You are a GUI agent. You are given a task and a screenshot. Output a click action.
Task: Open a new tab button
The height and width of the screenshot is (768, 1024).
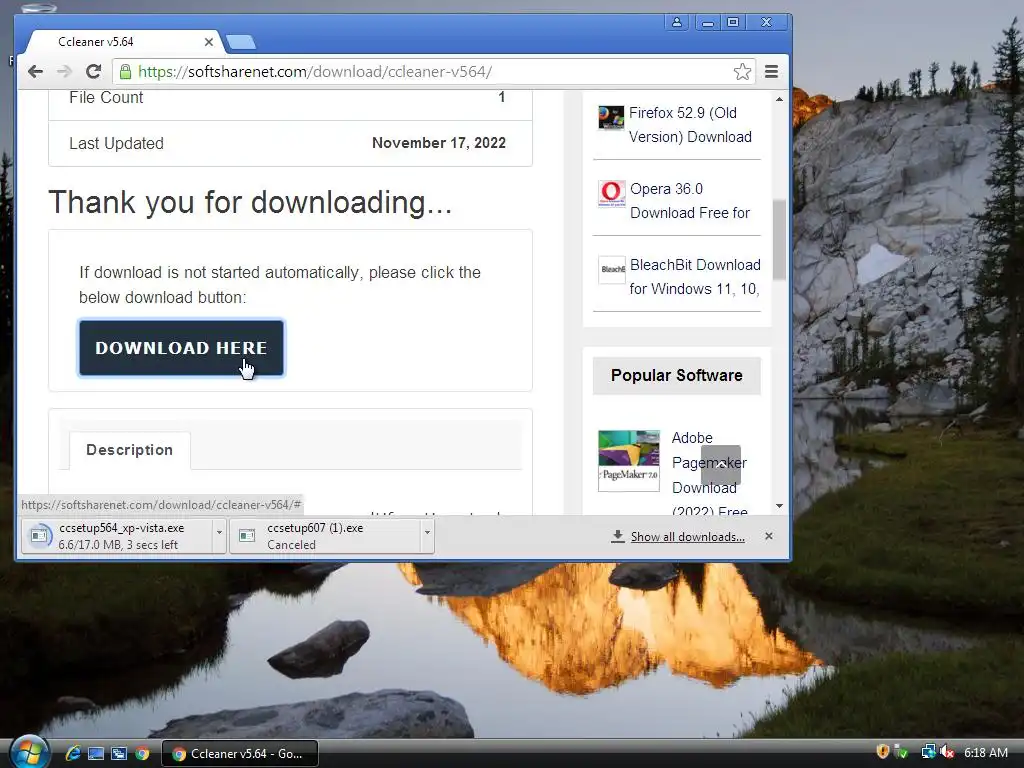coord(241,42)
